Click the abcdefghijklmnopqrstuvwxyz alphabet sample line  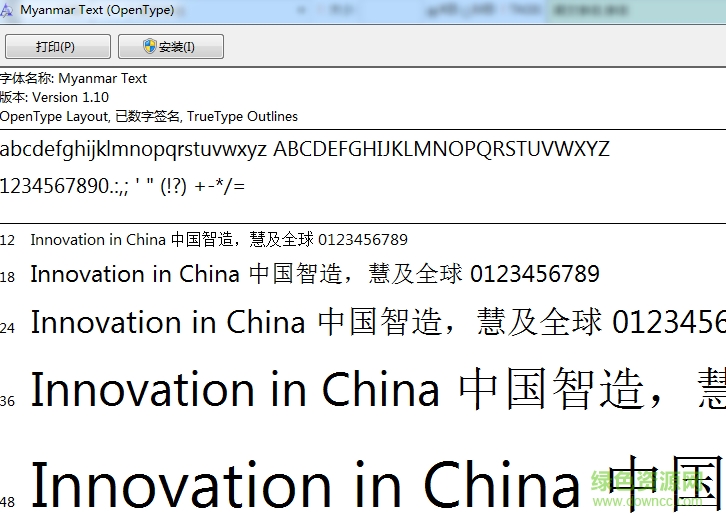305,149
